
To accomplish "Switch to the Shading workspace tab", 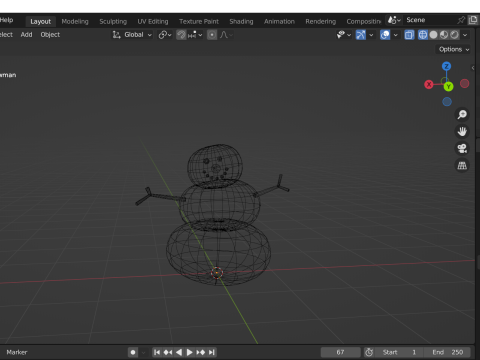I will click(x=241, y=22).
